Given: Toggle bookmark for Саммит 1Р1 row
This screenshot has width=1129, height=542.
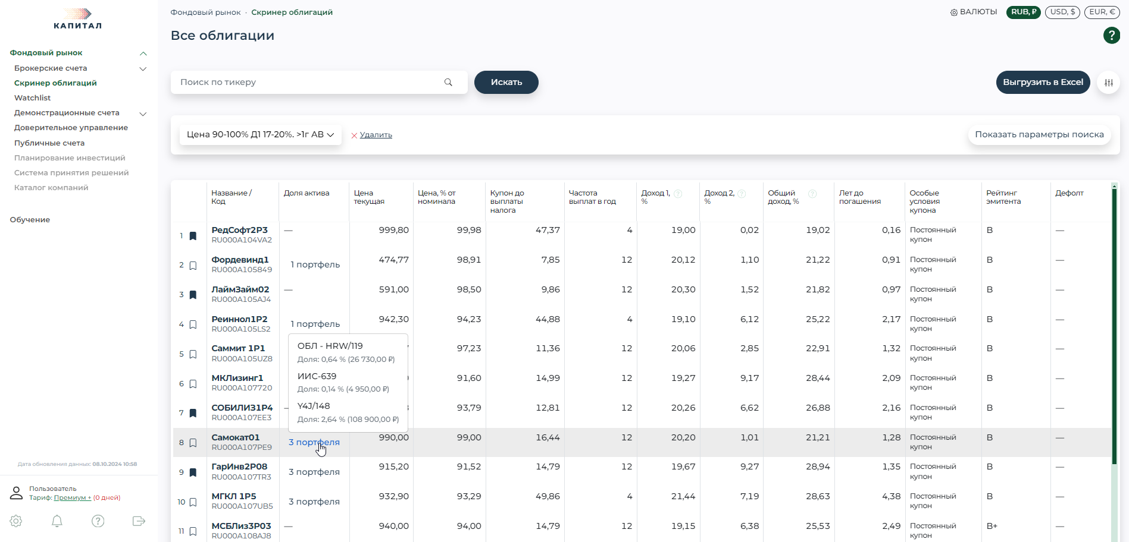Looking at the screenshot, I should coord(193,354).
